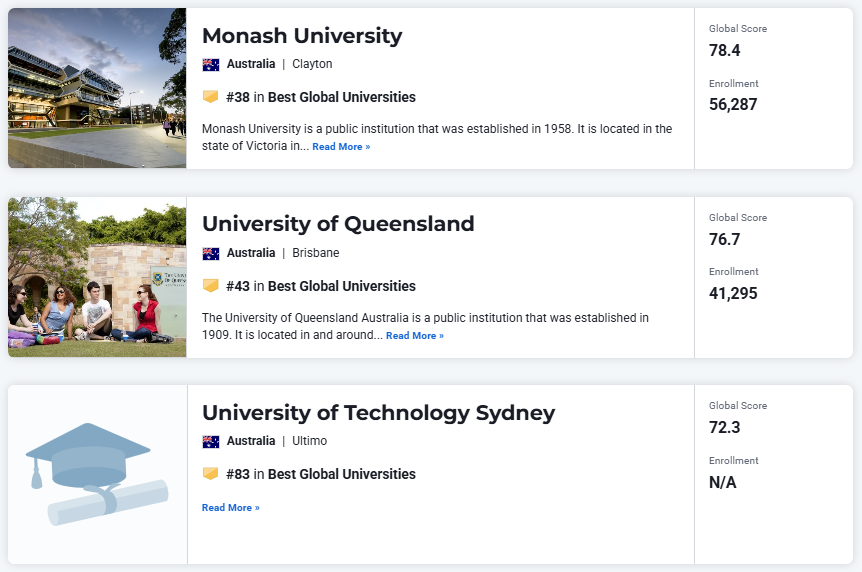Click Read More for University of Queensland
This screenshot has width=862, height=572.
(415, 336)
